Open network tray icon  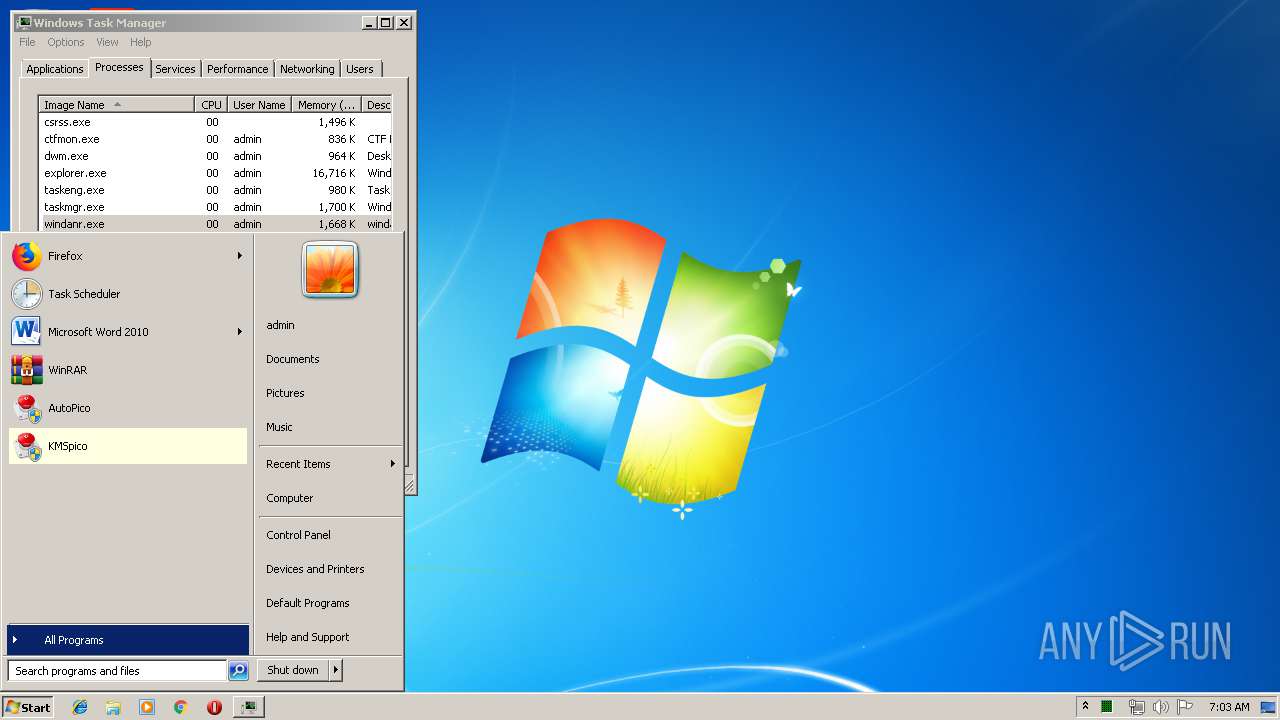click(x=1136, y=707)
